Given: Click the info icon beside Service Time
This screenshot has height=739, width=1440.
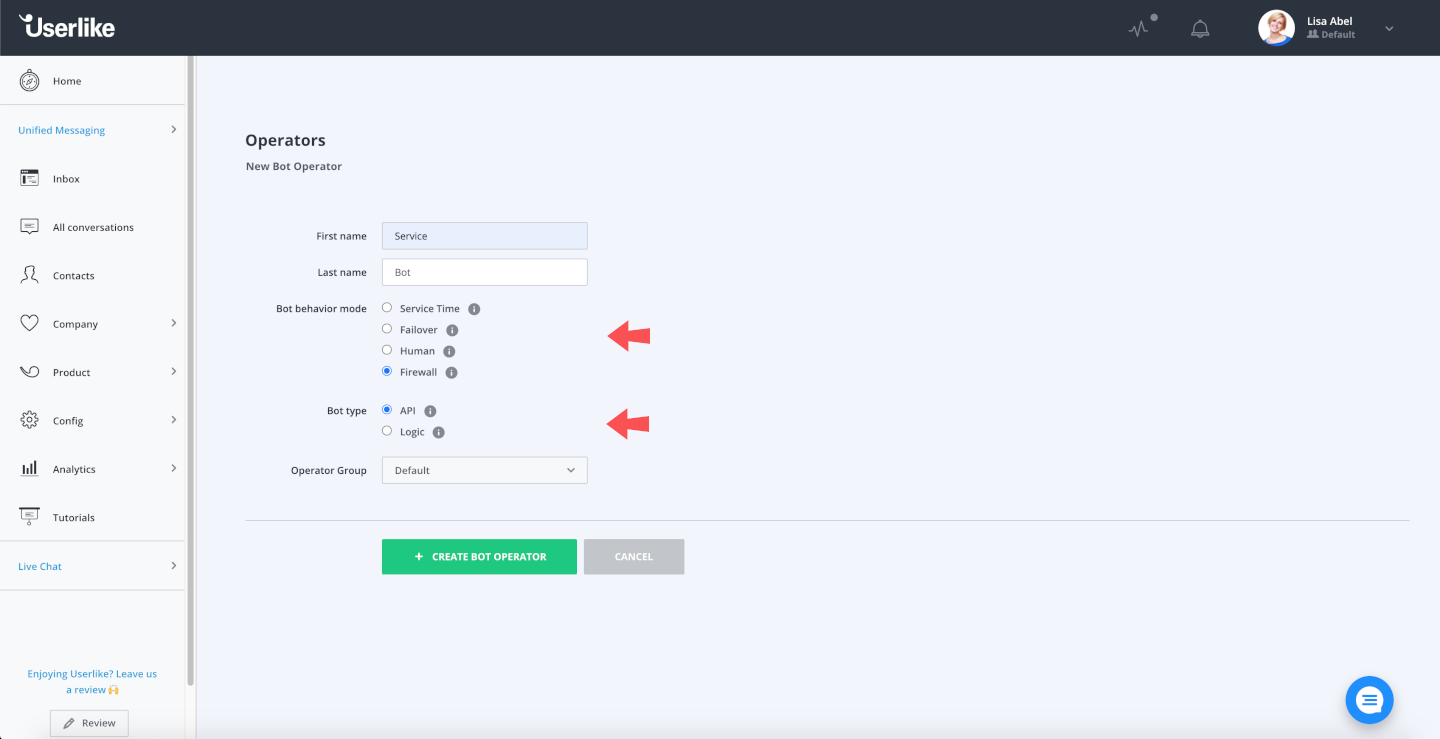Looking at the screenshot, I should click(x=474, y=309).
